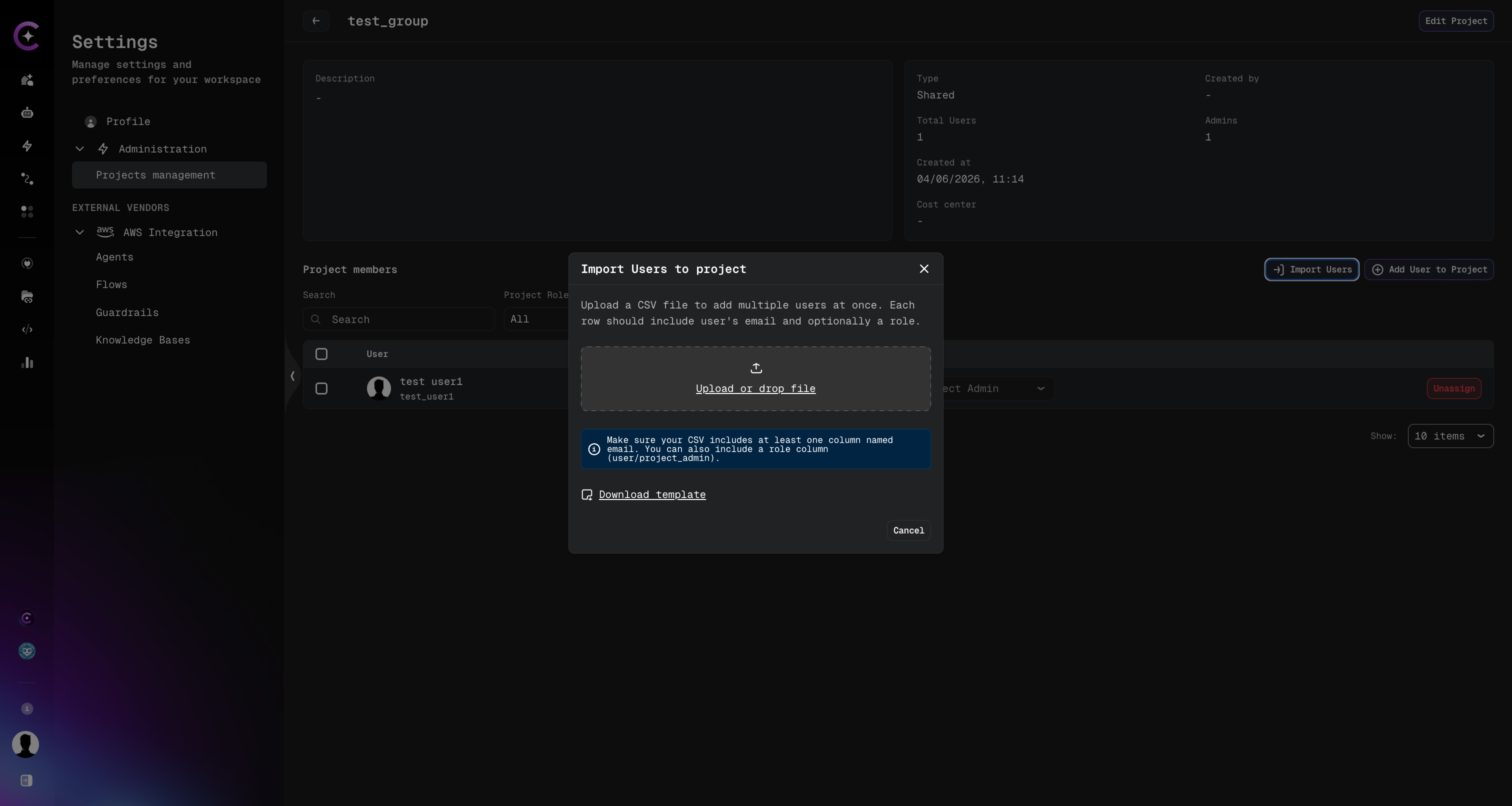Select the apps grid icon in sidebar
This screenshot has width=1512, height=806.
[26, 212]
